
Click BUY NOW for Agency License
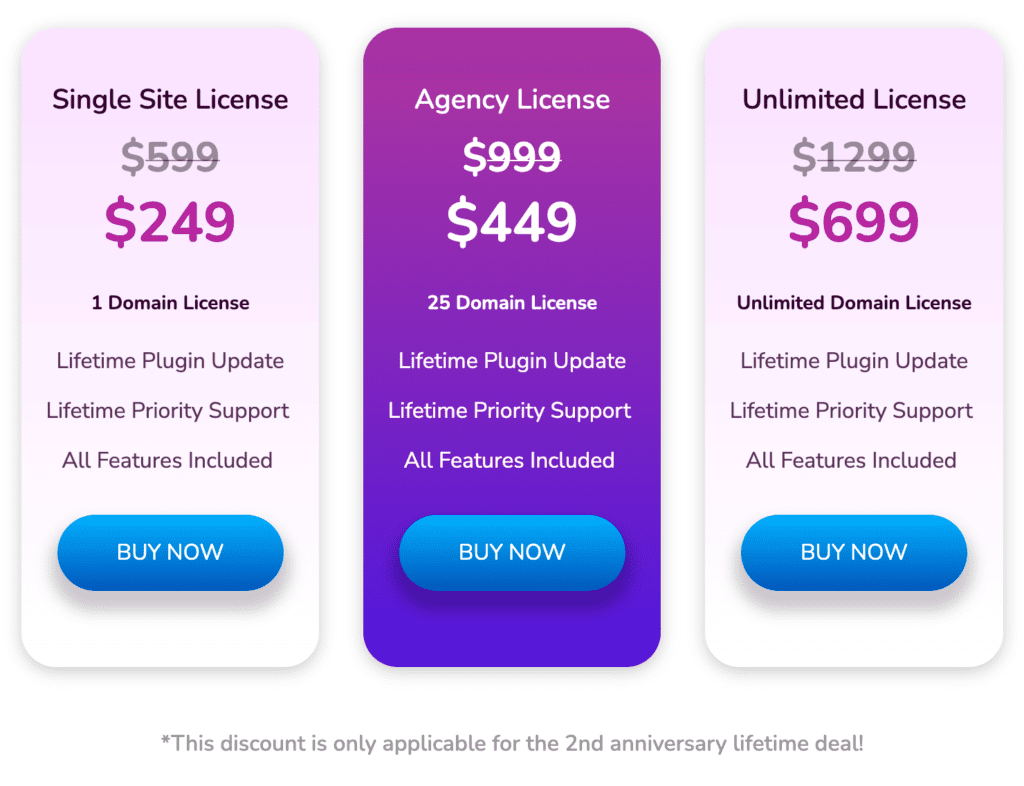tap(512, 552)
